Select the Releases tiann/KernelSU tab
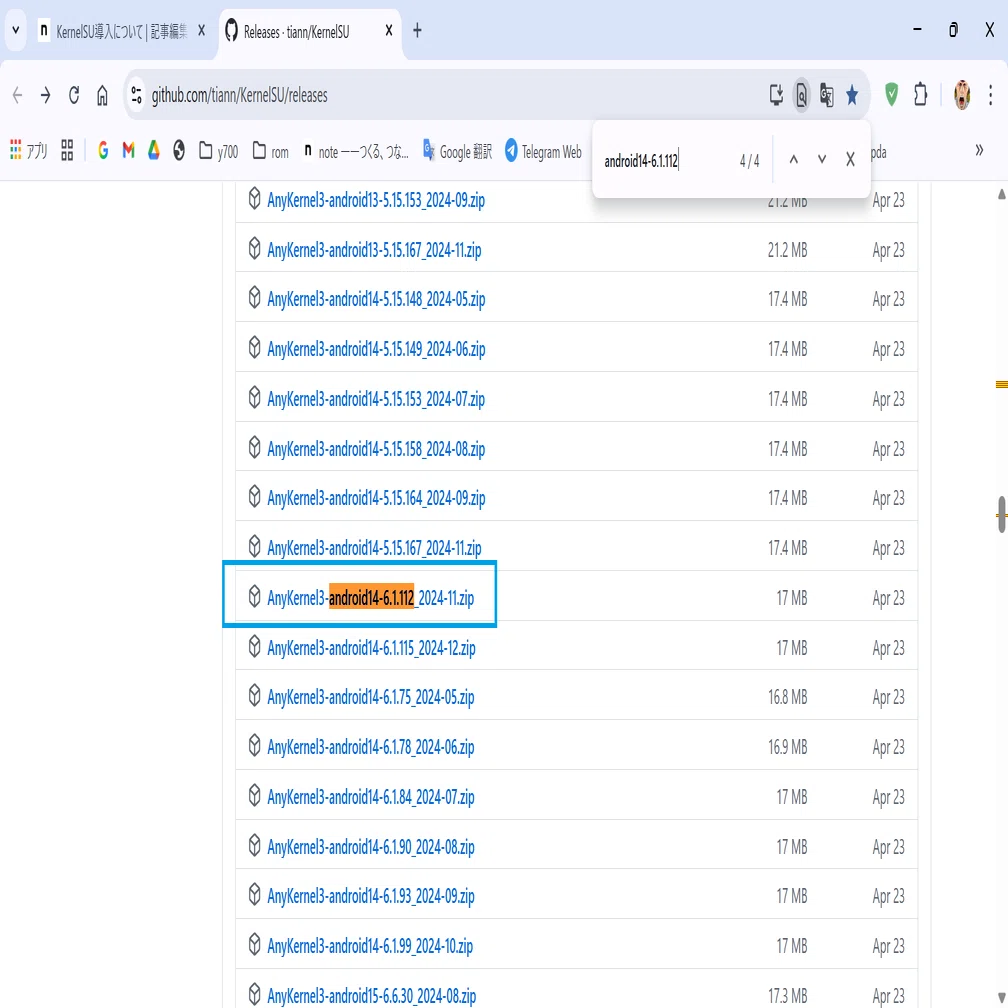The height and width of the screenshot is (1008, 1008). [296, 32]
